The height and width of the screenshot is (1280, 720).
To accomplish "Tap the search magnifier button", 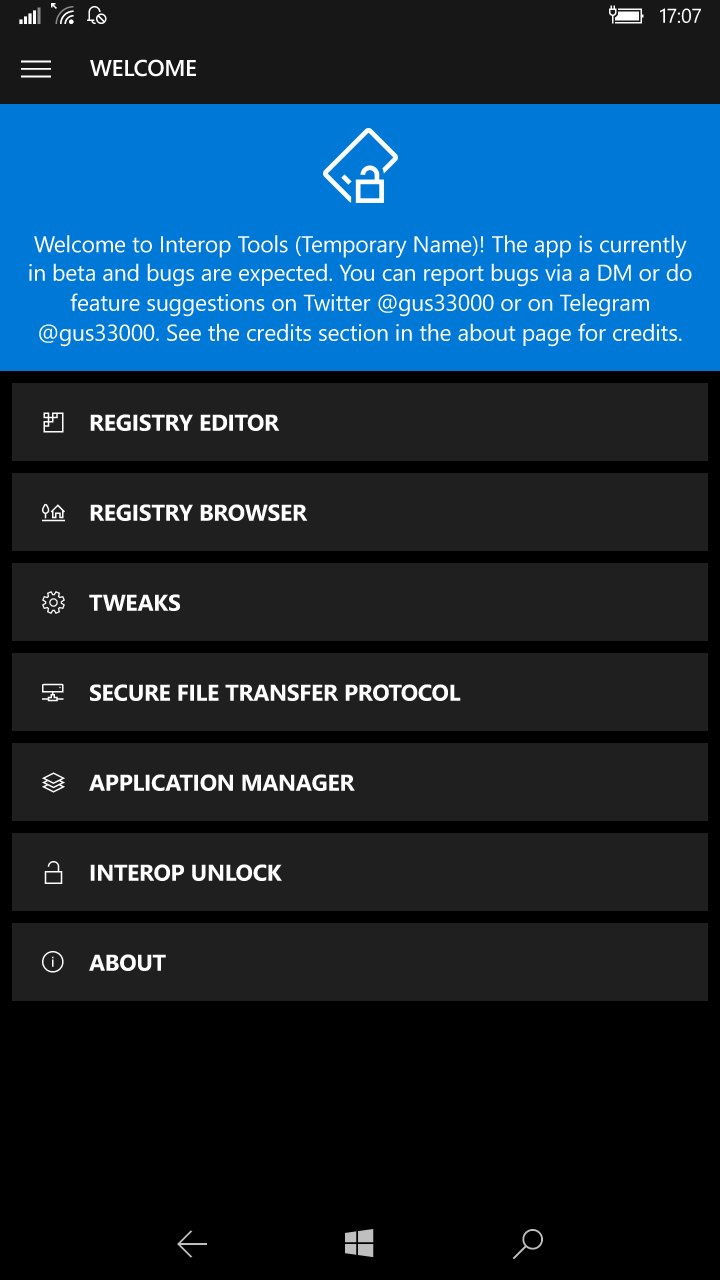I will click(x=527, y=1244).
